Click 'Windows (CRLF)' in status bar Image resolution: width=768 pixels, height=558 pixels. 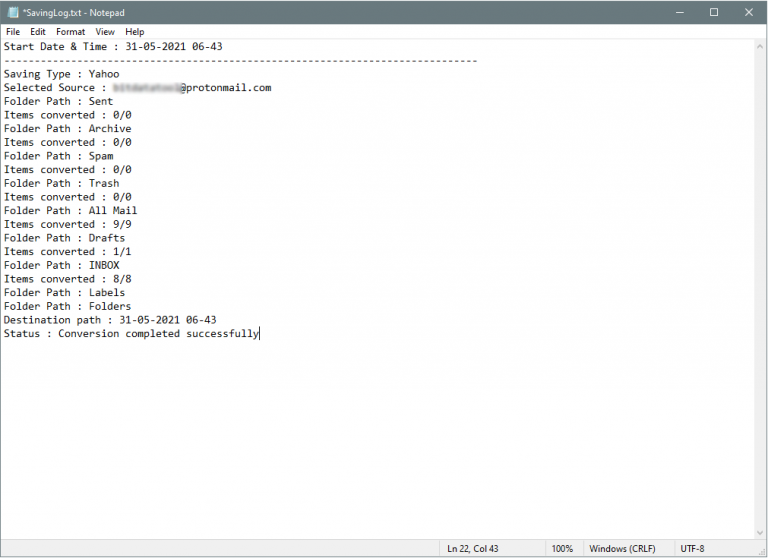coord(622,549)
